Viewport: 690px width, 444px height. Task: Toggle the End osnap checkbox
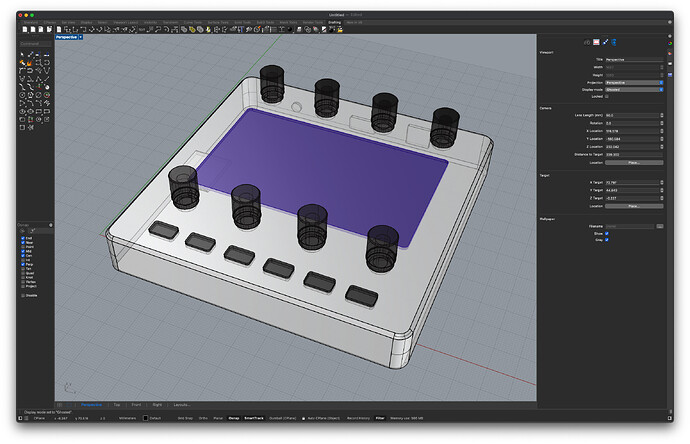coord(23,238)
